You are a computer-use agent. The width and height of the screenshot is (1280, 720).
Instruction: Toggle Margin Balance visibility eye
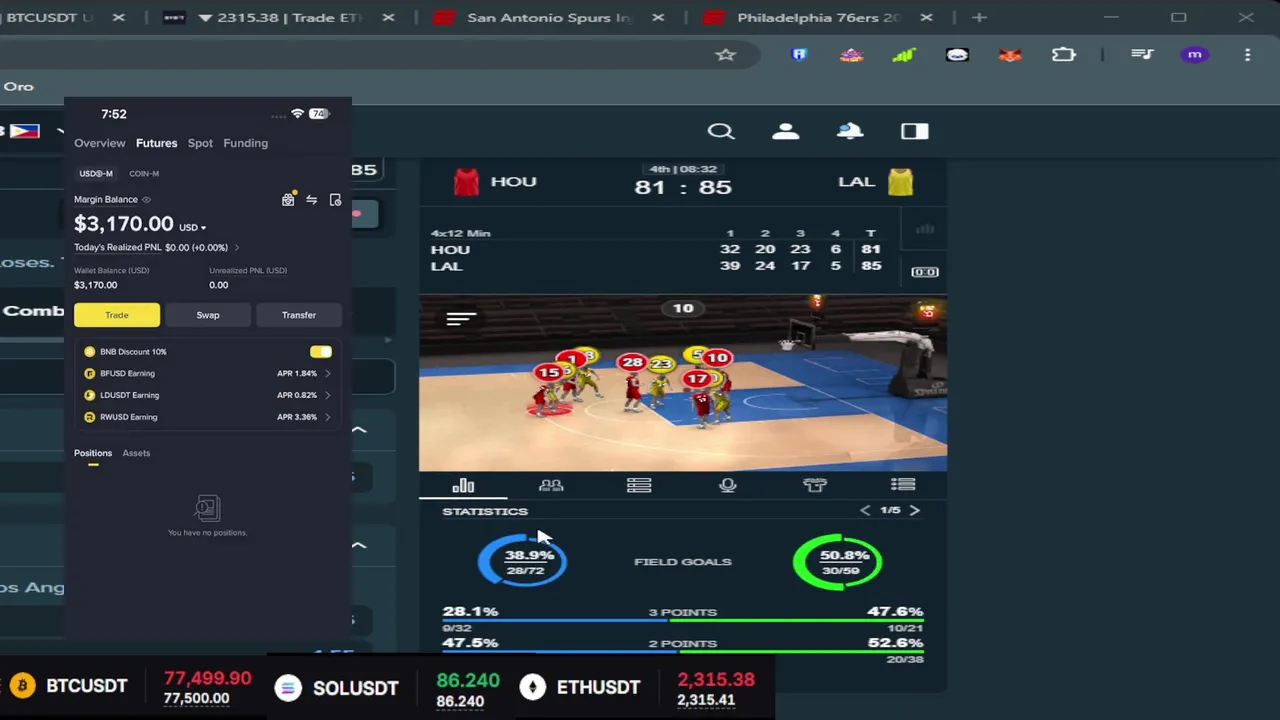tap(146, 200)
